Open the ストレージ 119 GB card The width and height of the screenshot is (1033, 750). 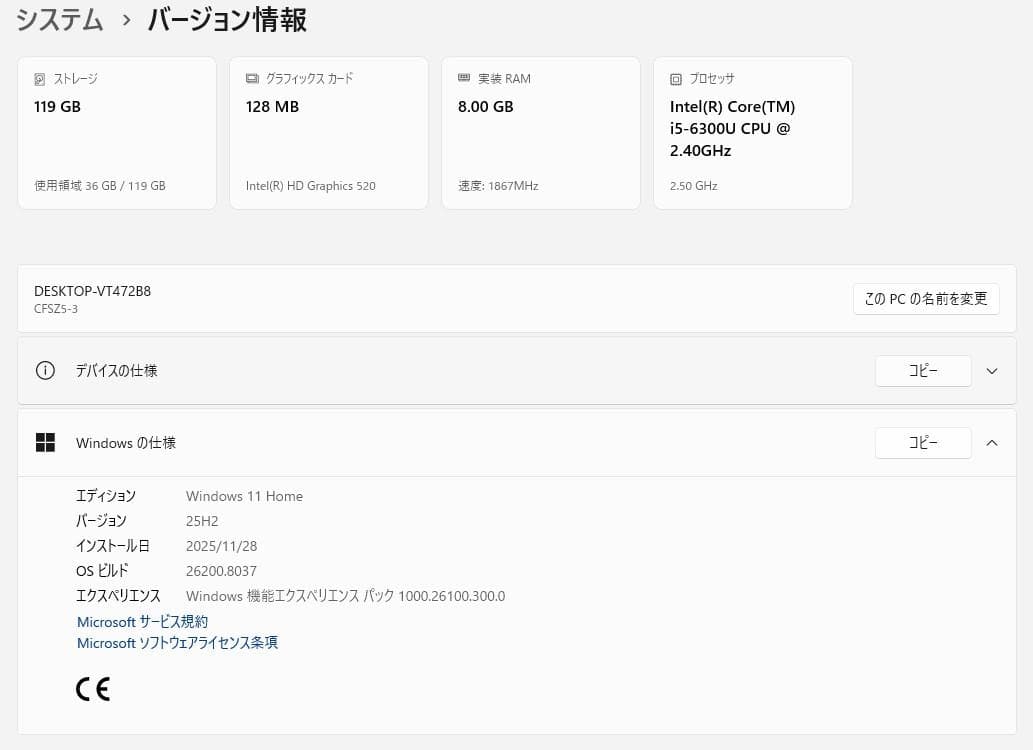click(117, 133)
